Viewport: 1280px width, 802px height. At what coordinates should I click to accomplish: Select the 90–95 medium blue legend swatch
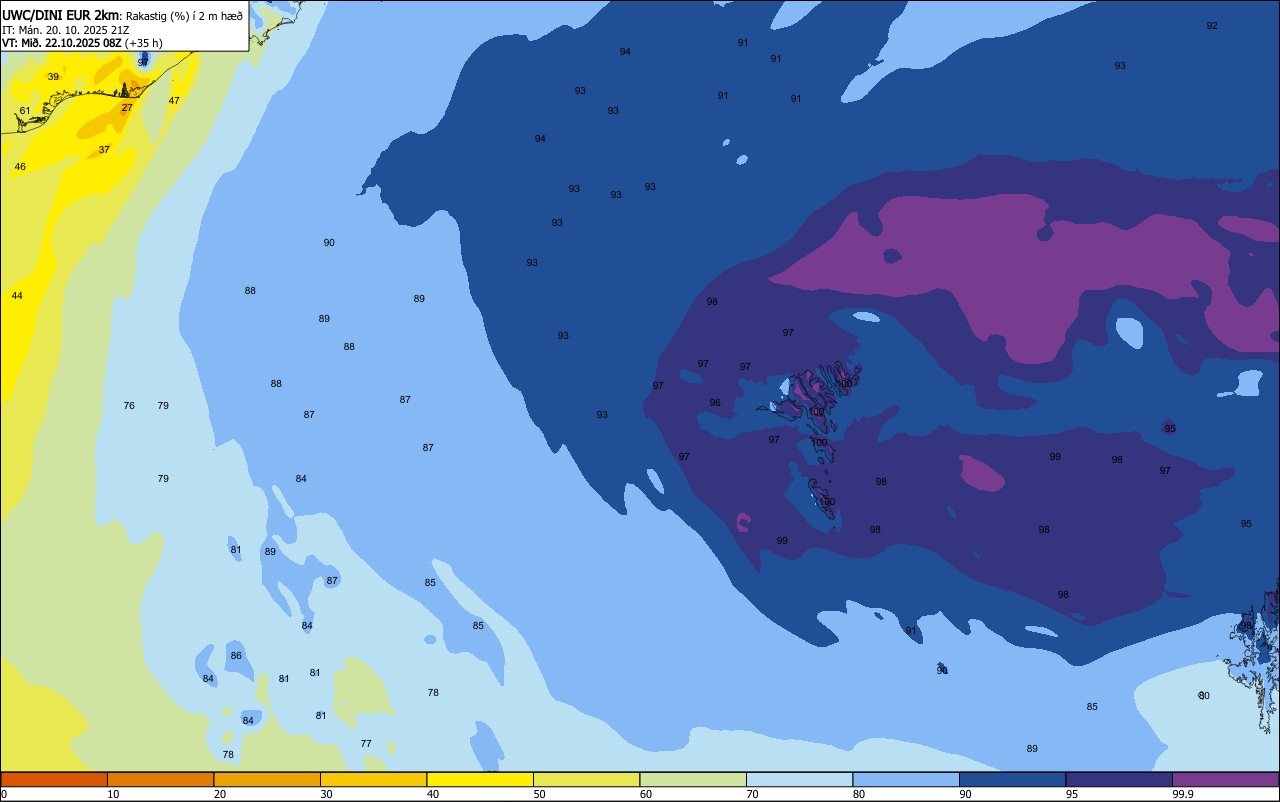[x=1012, y=779]
